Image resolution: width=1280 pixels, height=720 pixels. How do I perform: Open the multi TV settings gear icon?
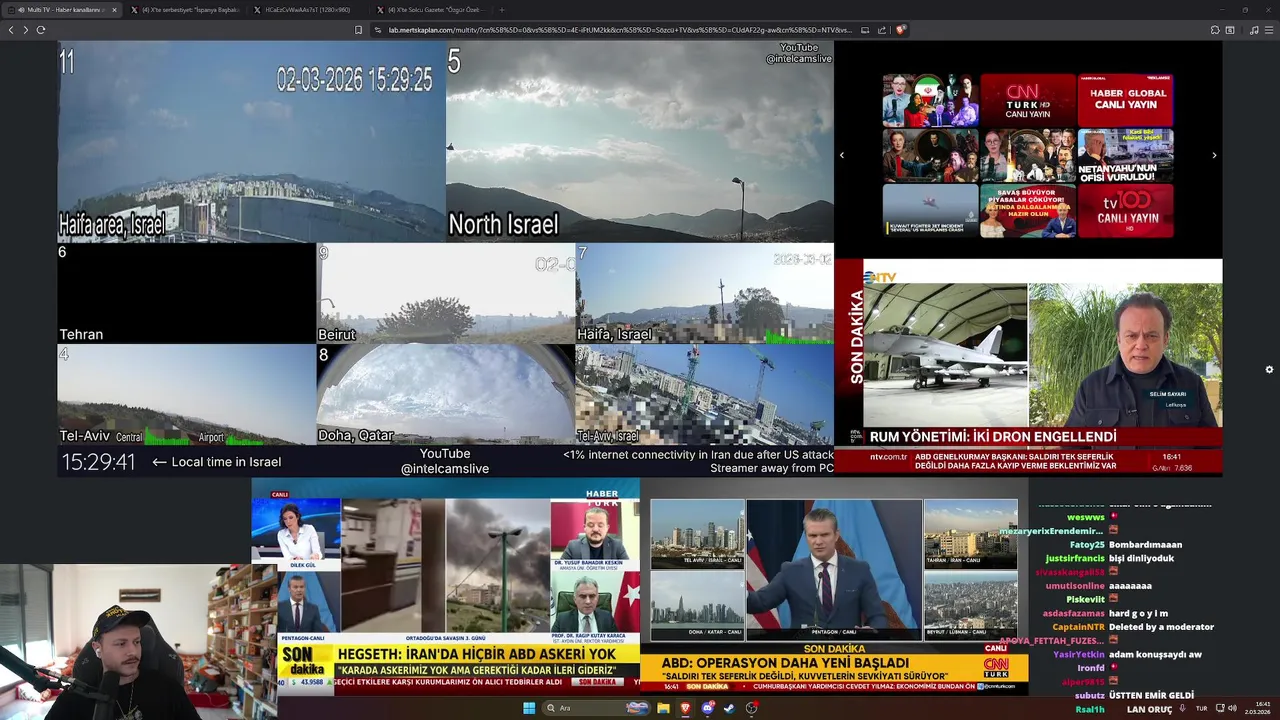[x=1269, y=369]
